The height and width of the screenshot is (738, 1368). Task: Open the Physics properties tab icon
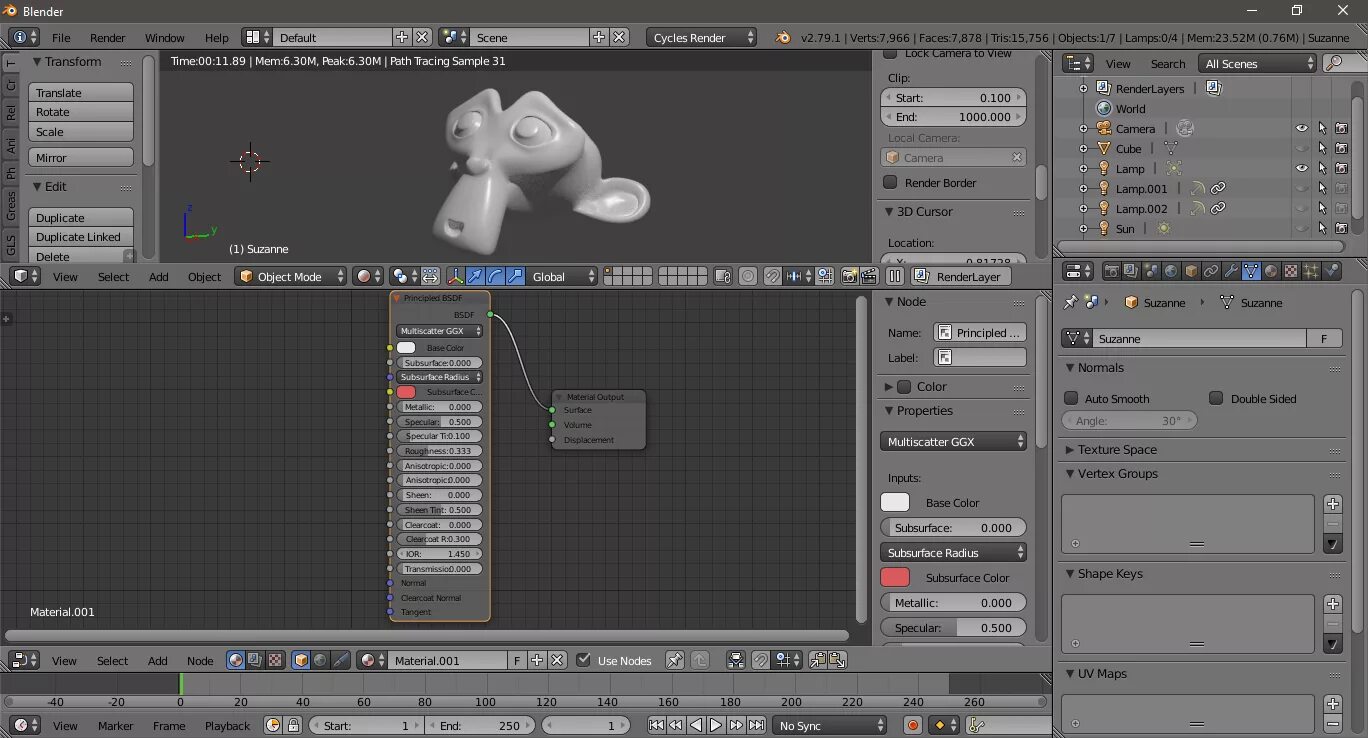pyautogui.click(x=1331, y=271)
